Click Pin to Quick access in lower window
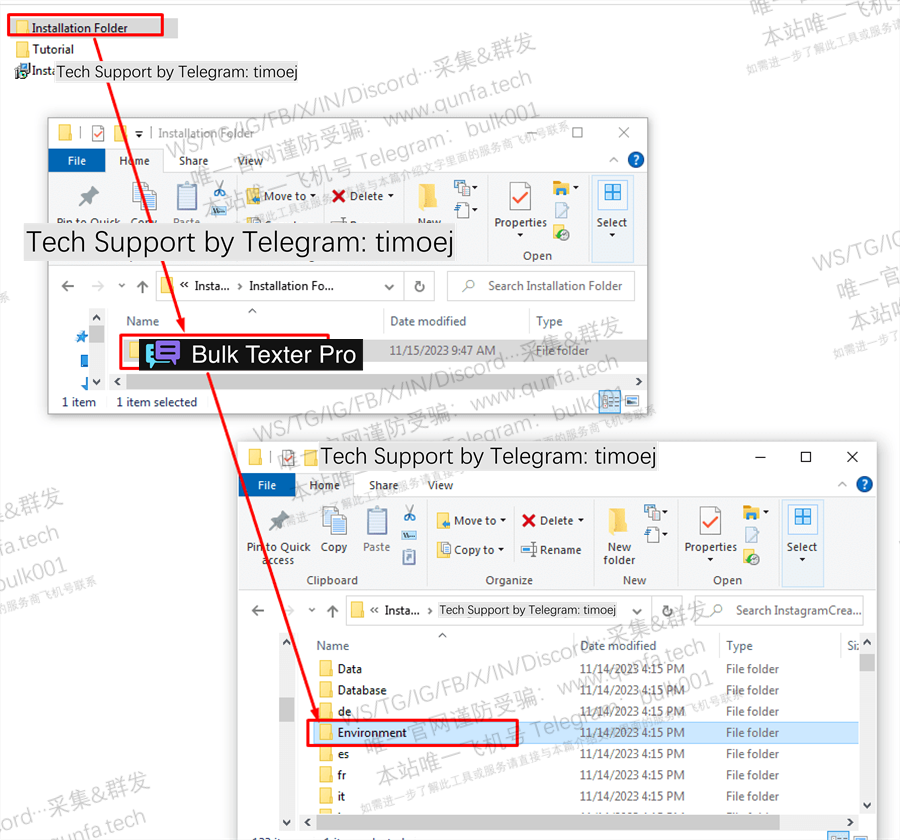The width and height of the screenshot is (900, 840). coord(278,537)
